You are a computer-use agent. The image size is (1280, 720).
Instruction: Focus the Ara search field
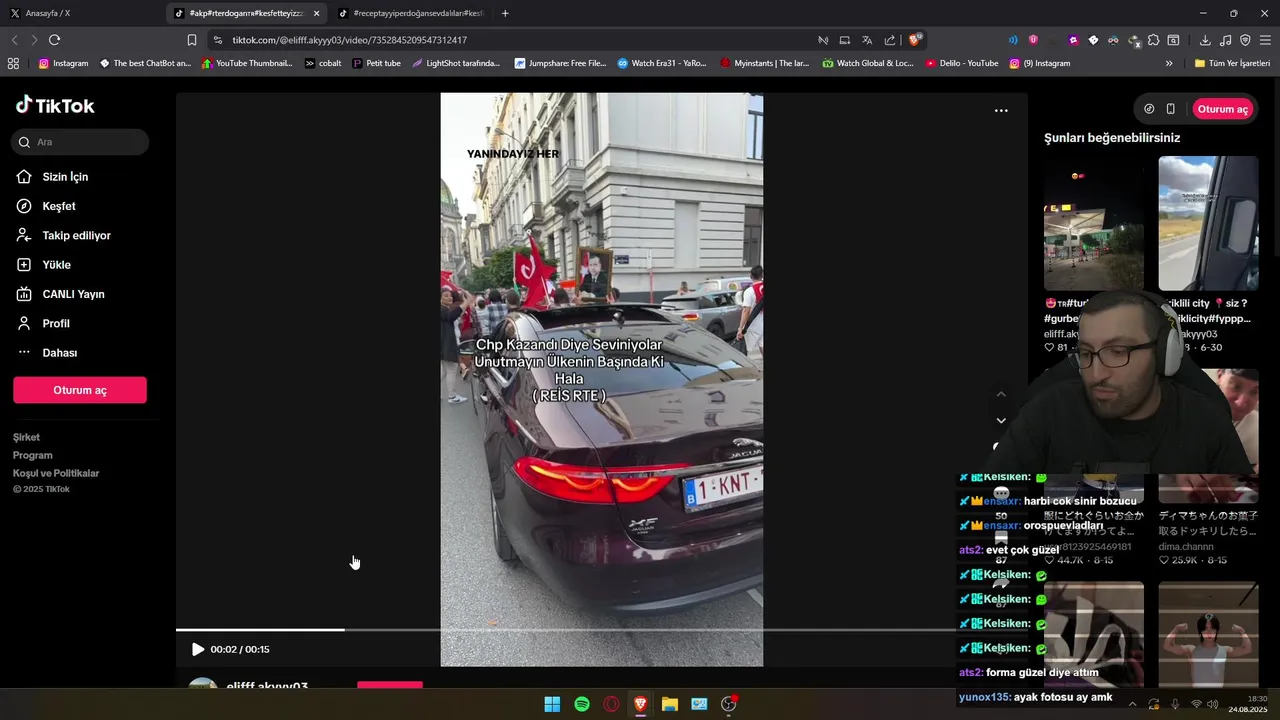click(80, 142)
